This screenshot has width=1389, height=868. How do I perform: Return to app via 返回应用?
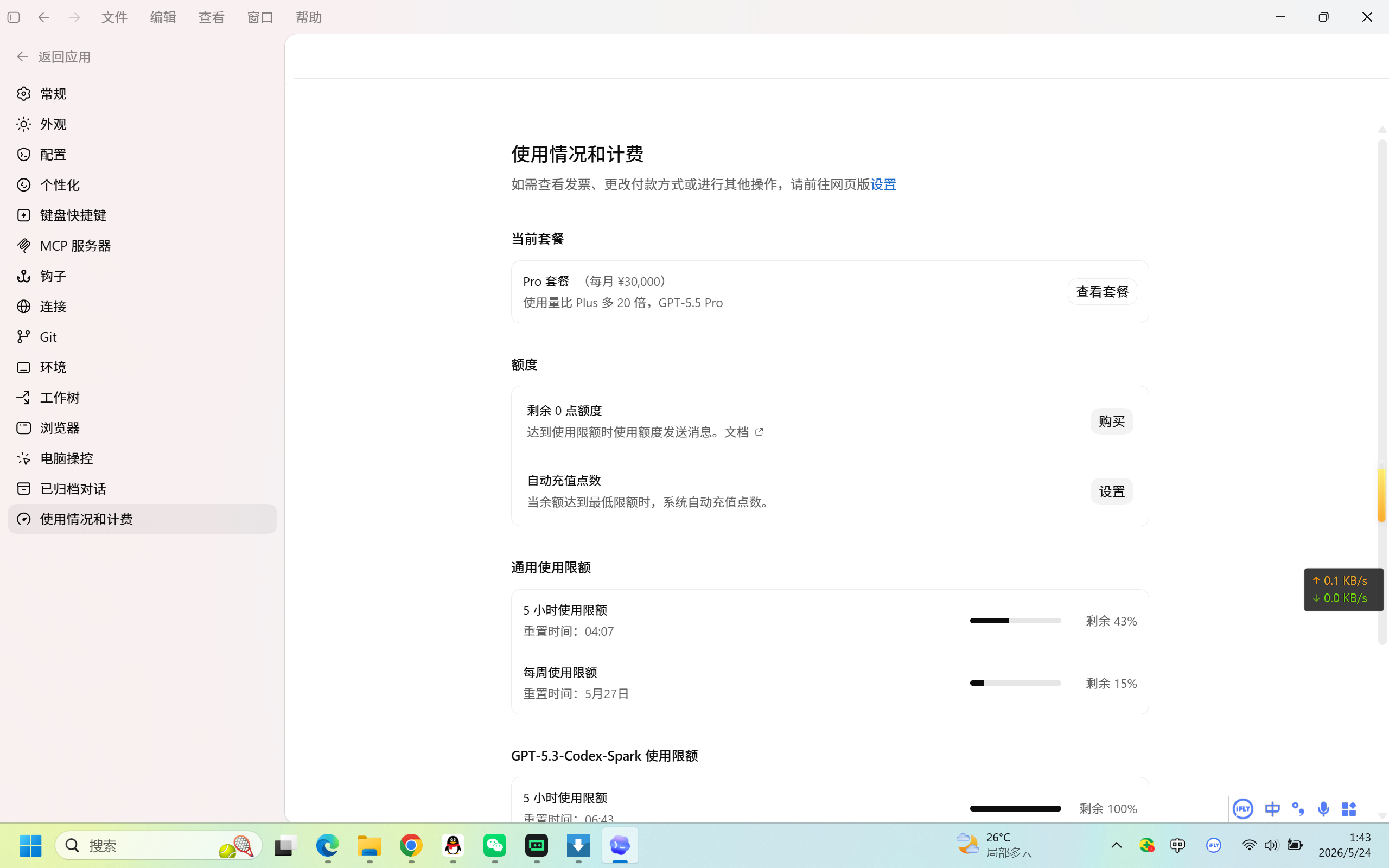click(x=53, y=57)
